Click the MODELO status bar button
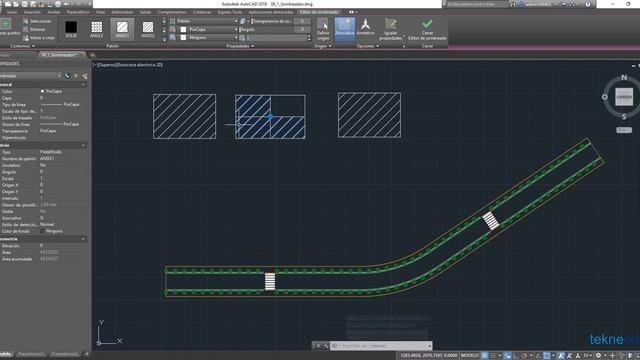 coord(470,356)
